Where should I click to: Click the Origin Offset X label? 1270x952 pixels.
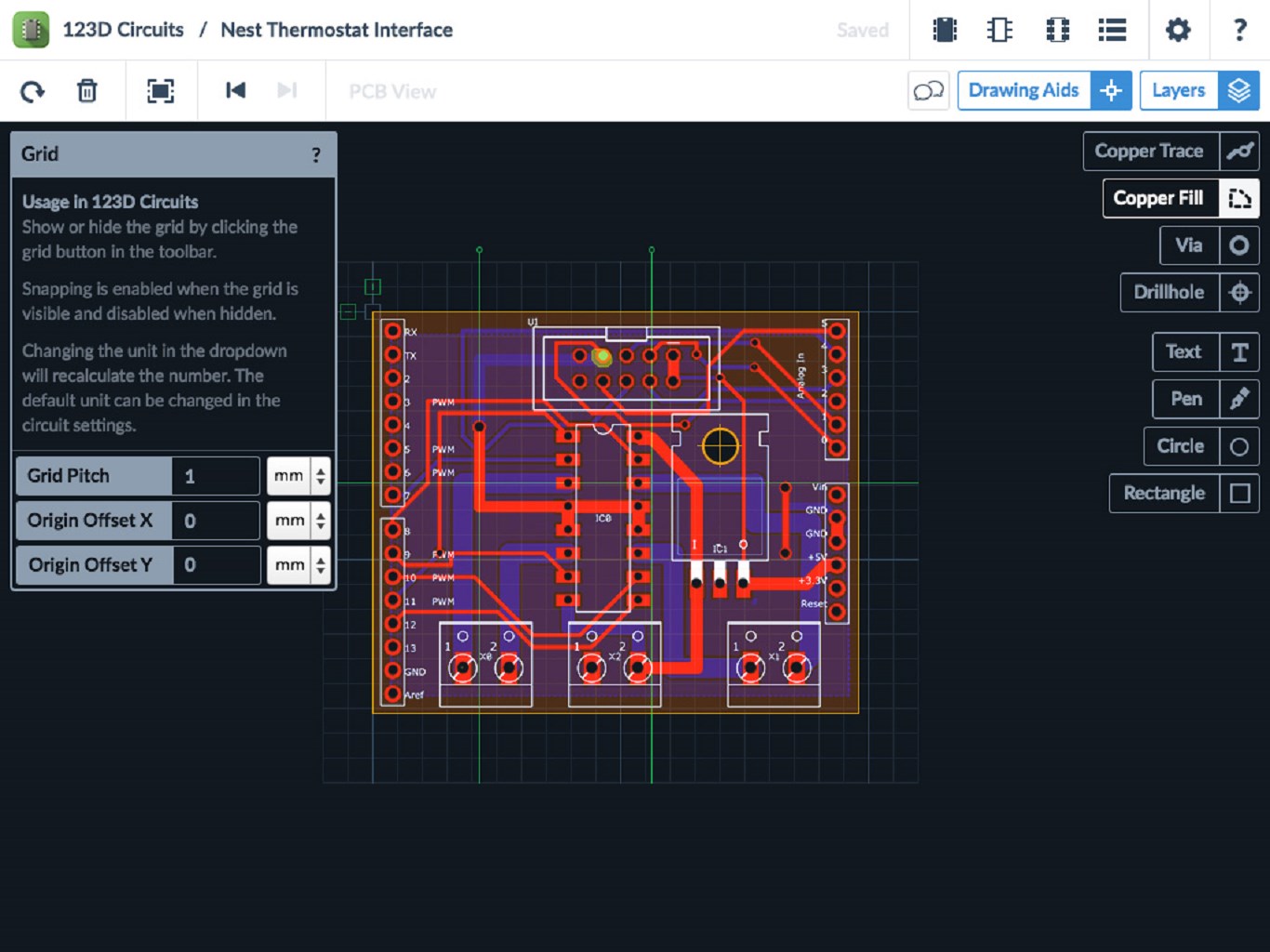pos(93,521)
